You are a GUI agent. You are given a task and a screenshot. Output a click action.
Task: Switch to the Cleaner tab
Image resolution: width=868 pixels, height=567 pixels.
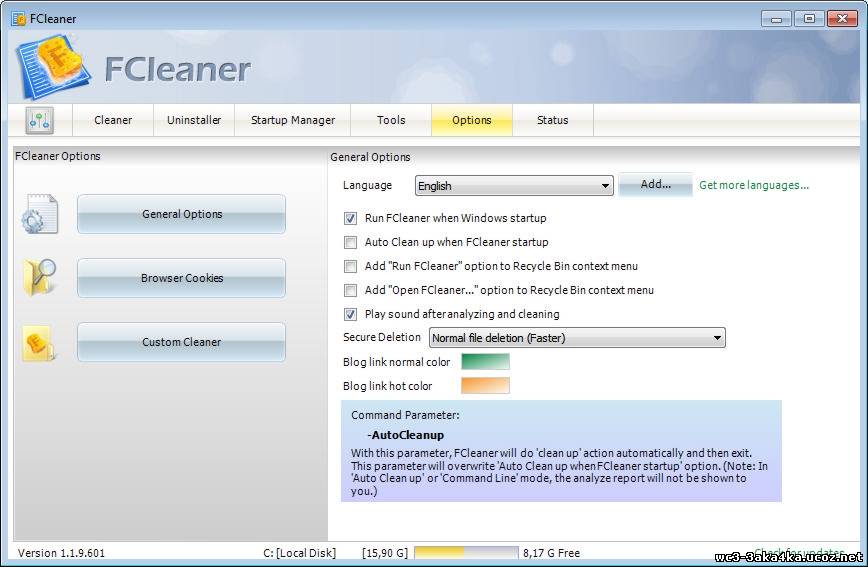pyautogui.click(x=113, y=120)
